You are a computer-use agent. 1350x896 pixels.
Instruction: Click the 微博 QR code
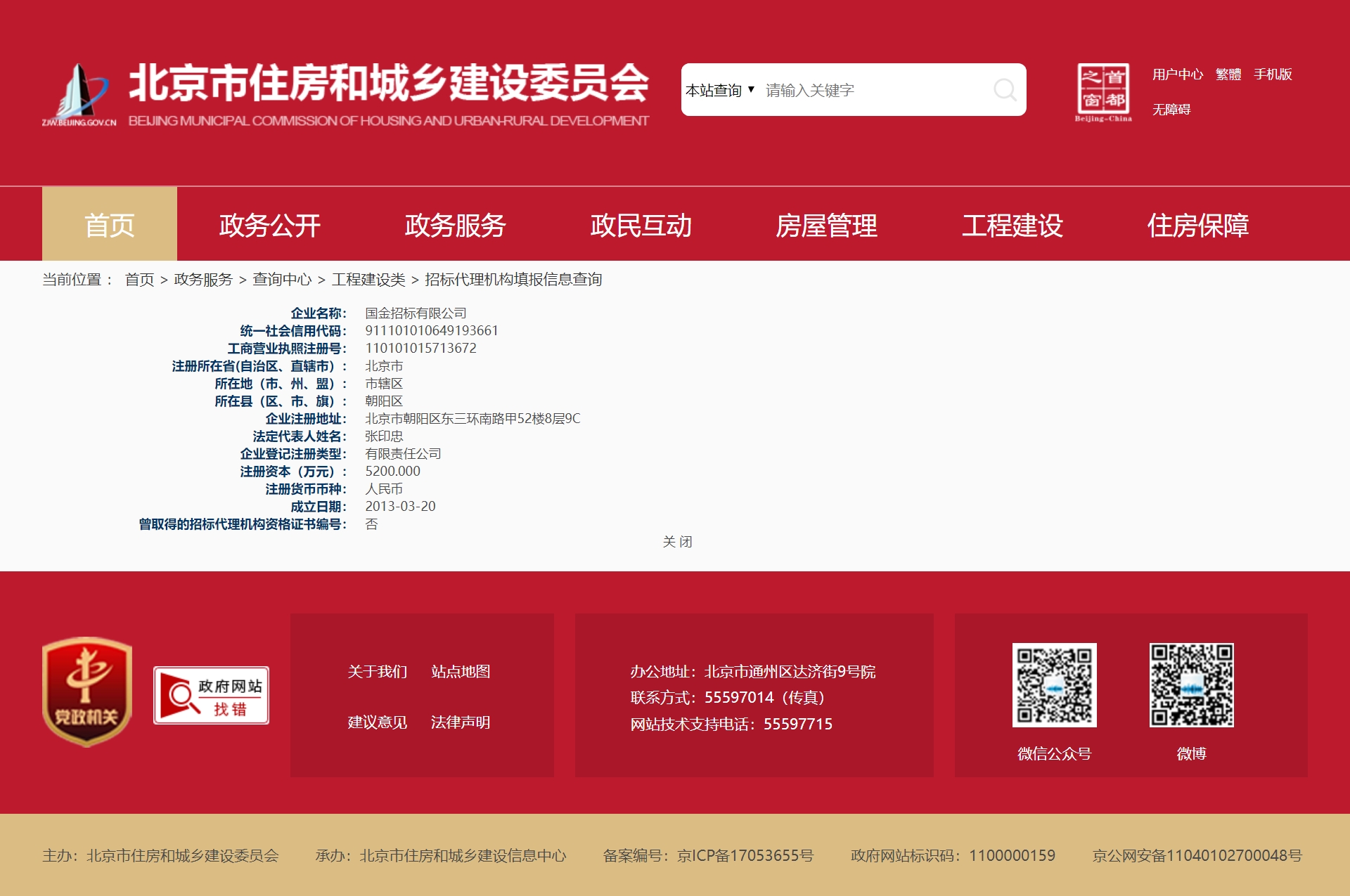point(1191,685)
